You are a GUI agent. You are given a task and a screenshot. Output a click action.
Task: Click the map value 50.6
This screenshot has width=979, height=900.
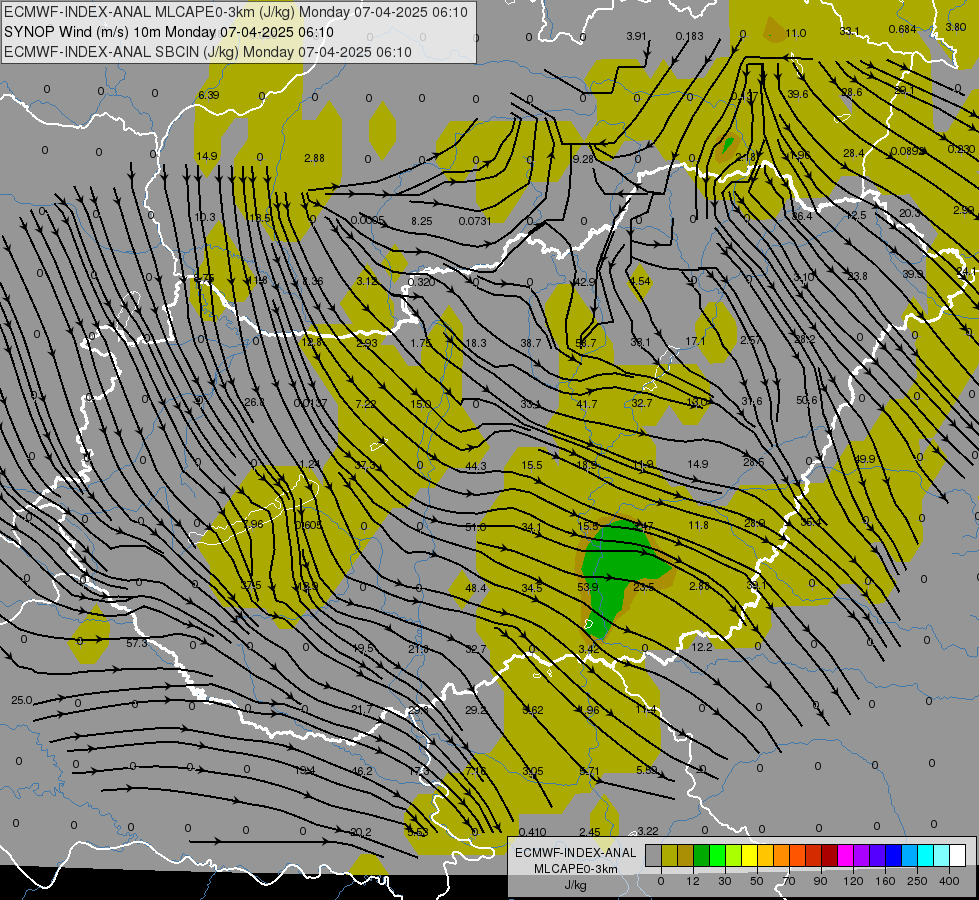click(x=807, y=400)
